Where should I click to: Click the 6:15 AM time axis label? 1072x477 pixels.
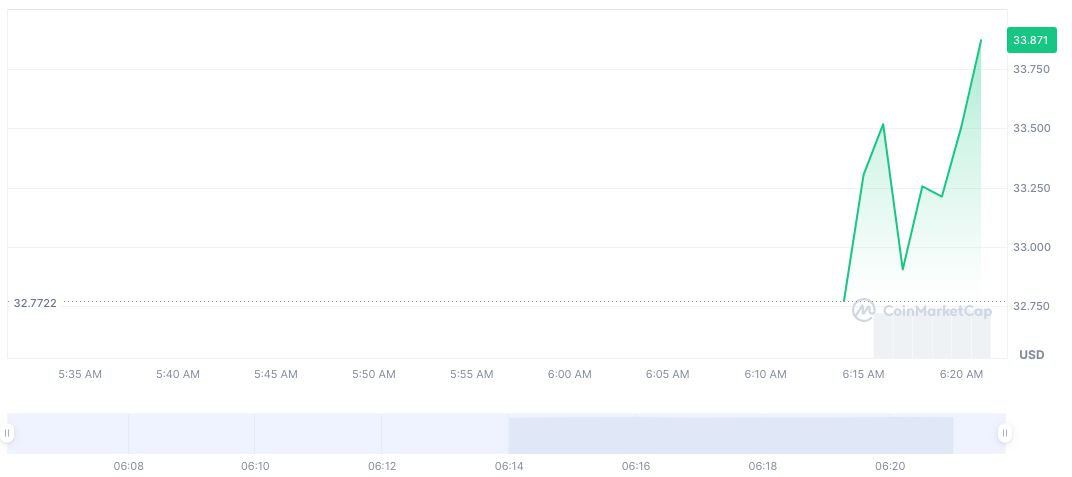863,374
